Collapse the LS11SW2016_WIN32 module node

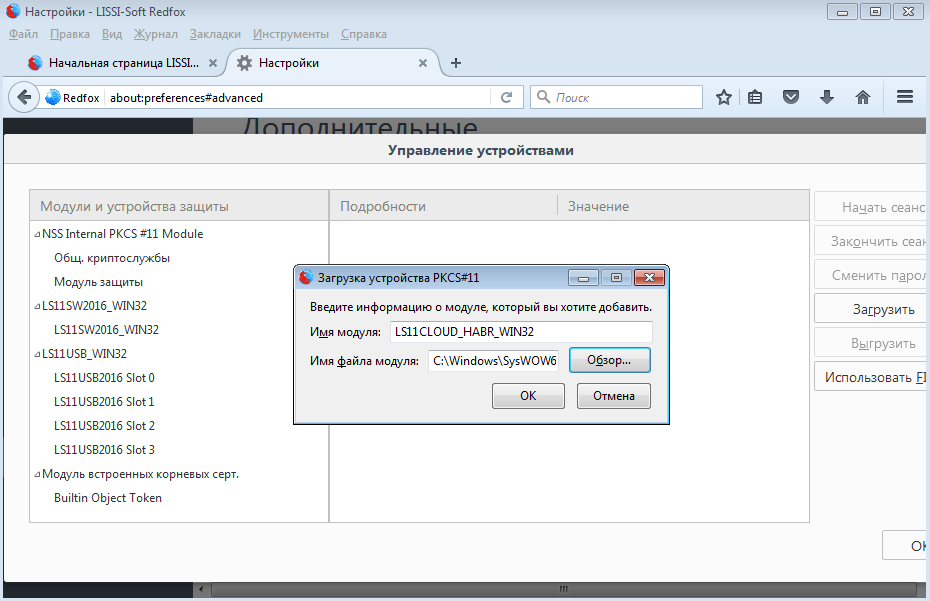pyautogui.click(x=37, y=306)
